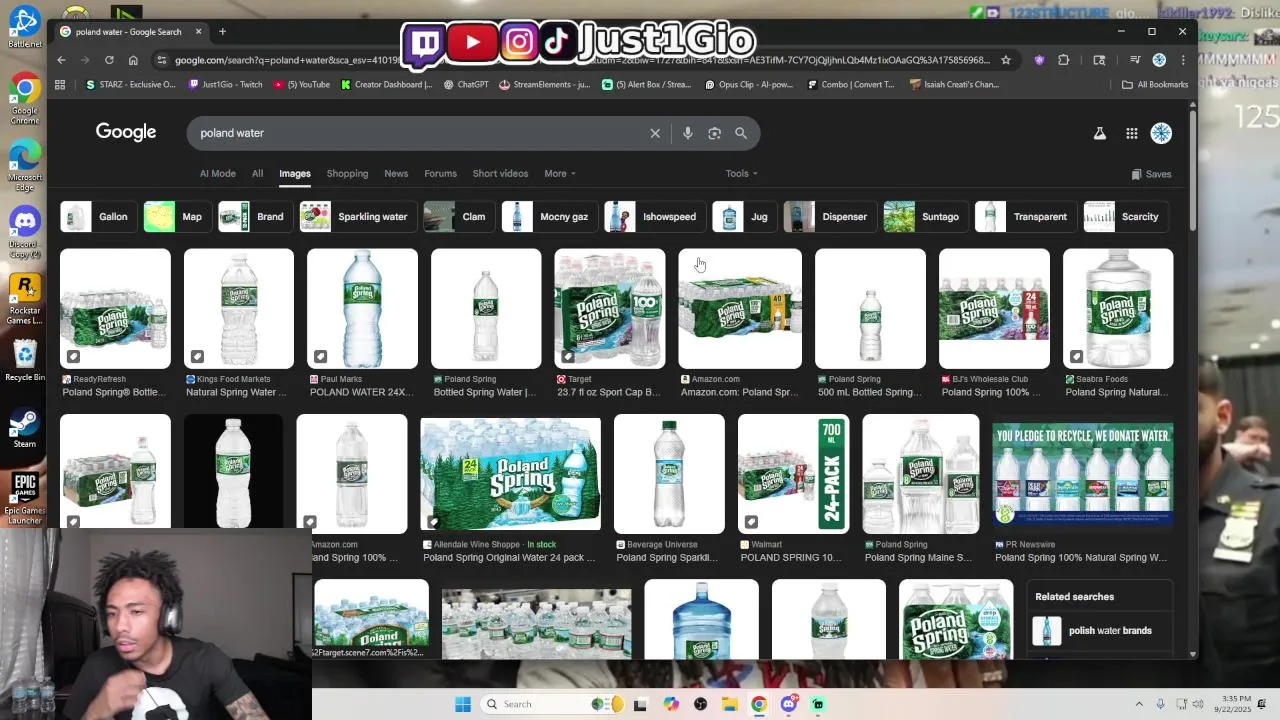The width and height of the screenshot is (1280, 720).
Task: Launch Copilot from the taskbar
Action: [671, 704]
